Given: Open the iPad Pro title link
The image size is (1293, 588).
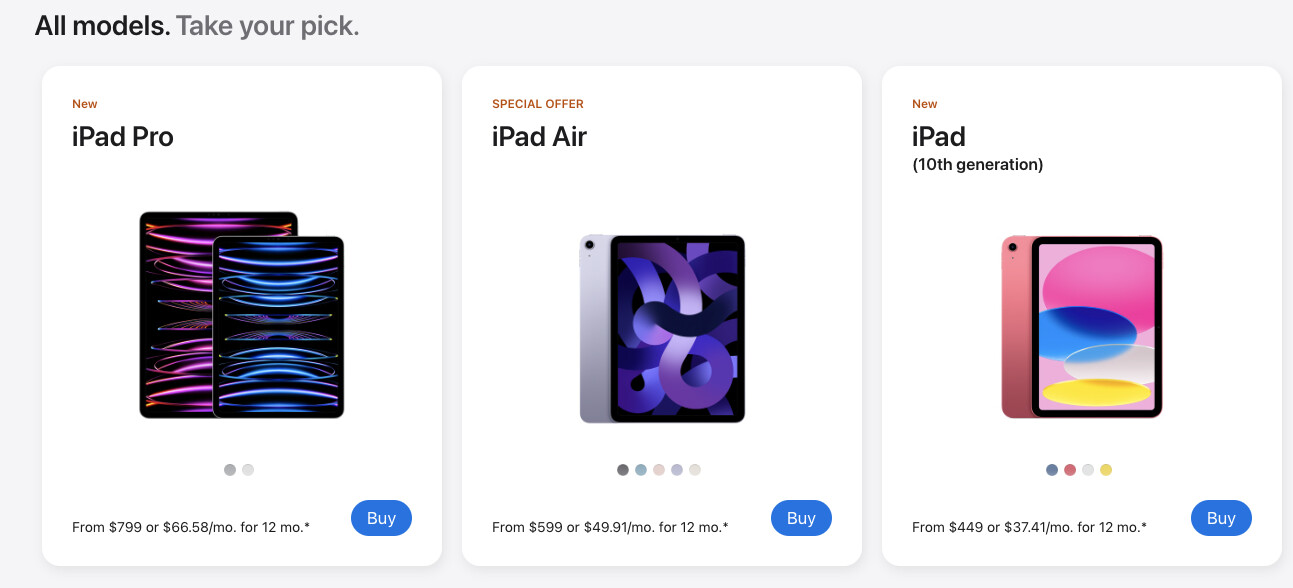Looking at the screenshot, I should pyautogui.click(x=123, y=137).
